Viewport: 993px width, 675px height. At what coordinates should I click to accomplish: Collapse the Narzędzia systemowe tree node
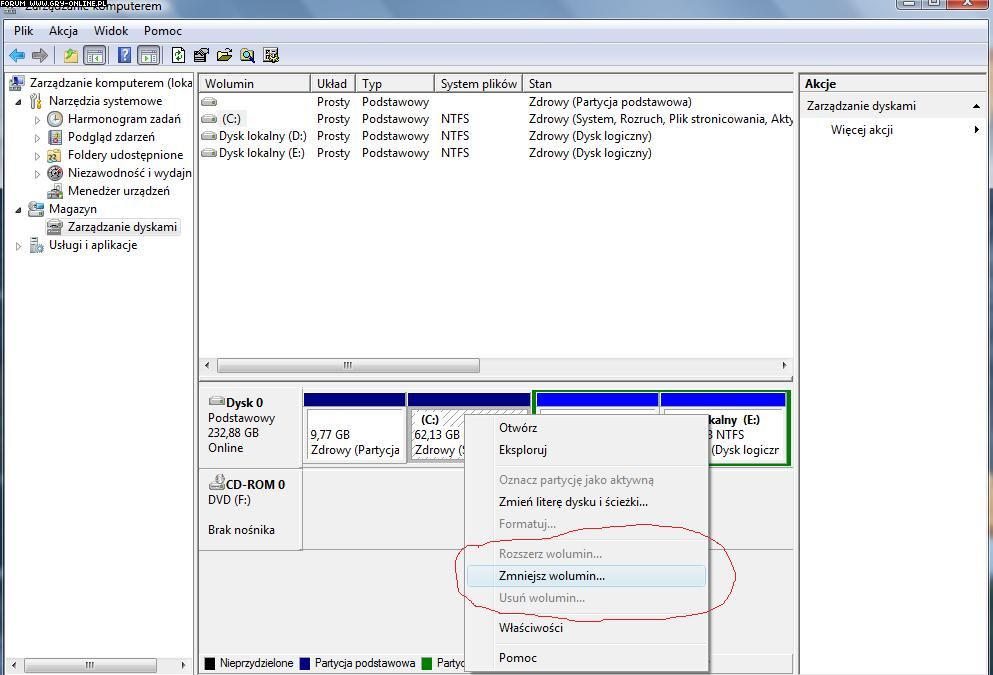tap(19, 101)
